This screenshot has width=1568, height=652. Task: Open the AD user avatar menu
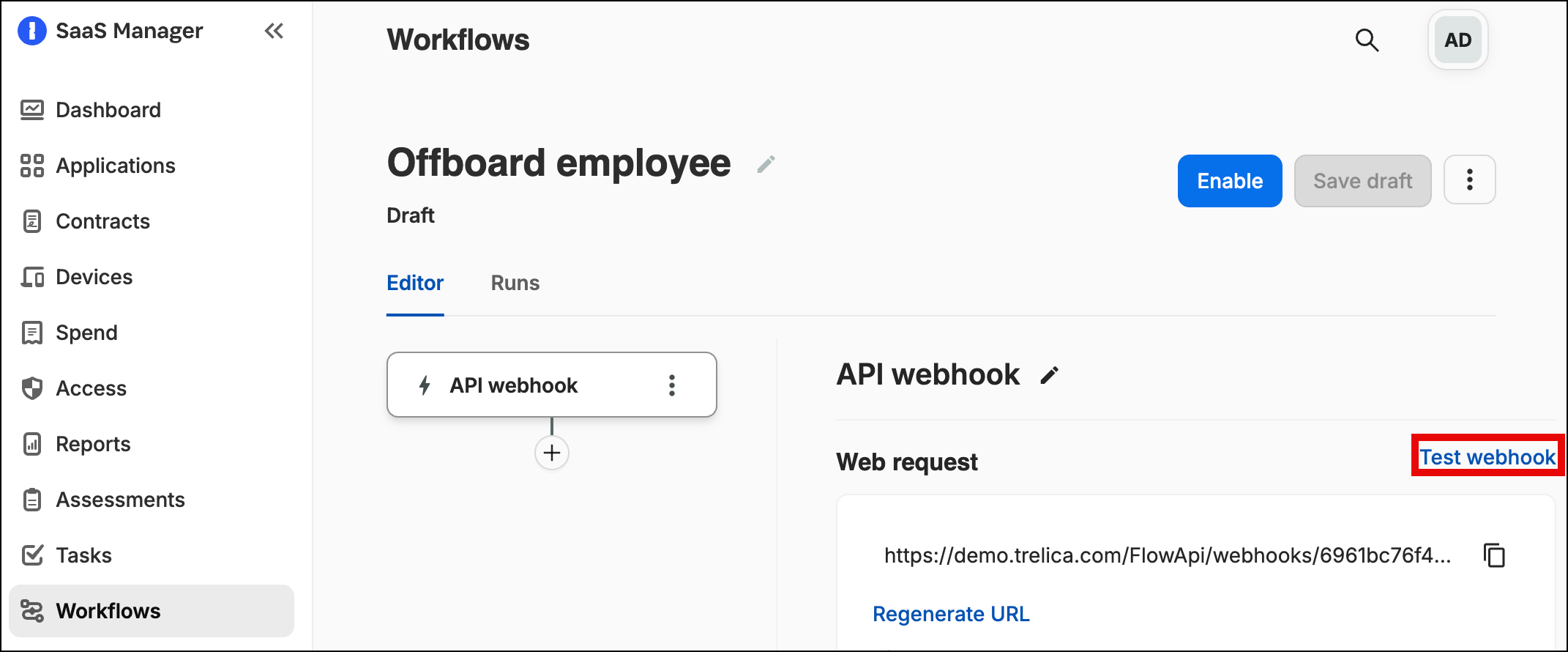pos(1457,40)
